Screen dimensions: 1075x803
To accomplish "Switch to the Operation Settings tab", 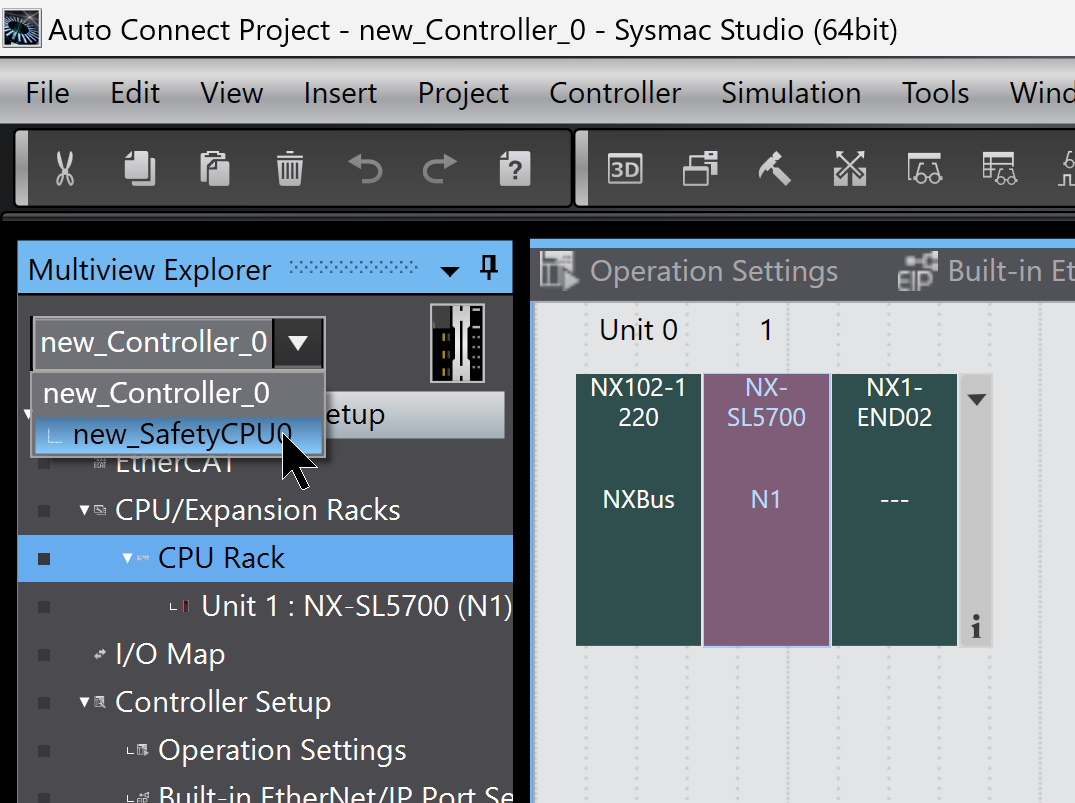I will tap(689, 272).
